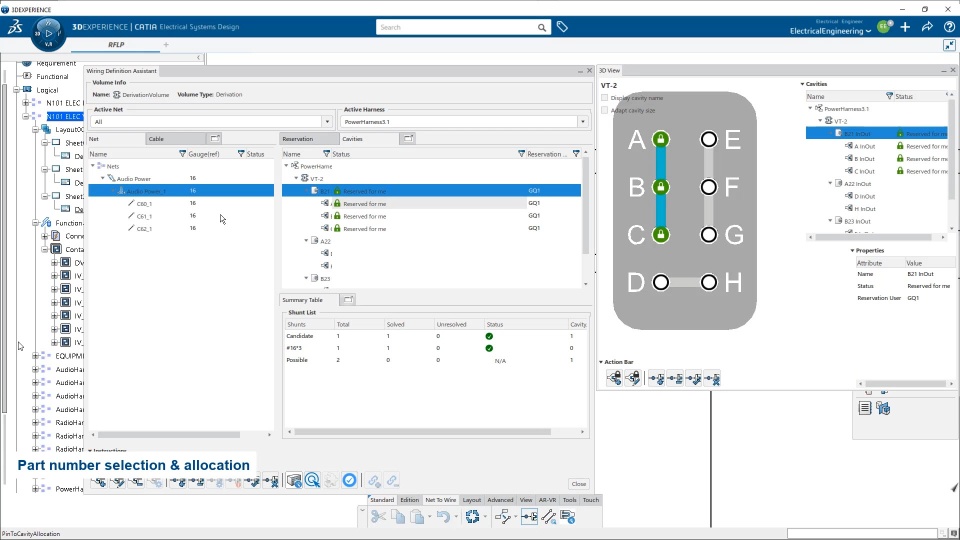Click the Cut scissors icon
Viewport: 960px width, 540px height.
(378, 517)
